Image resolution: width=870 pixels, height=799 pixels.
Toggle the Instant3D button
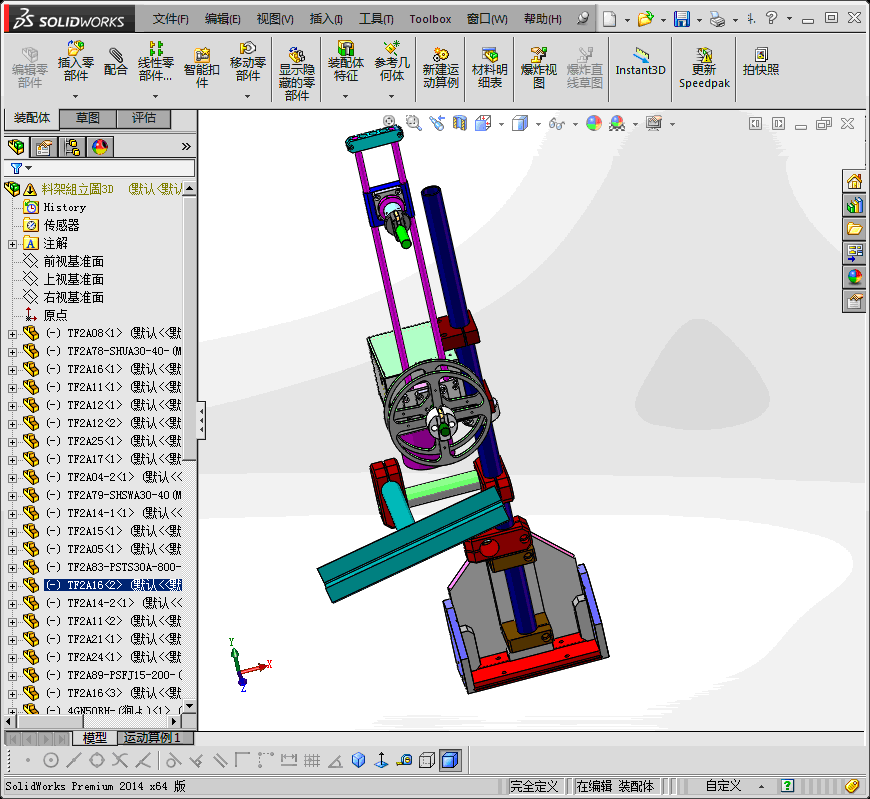point(640,58)
